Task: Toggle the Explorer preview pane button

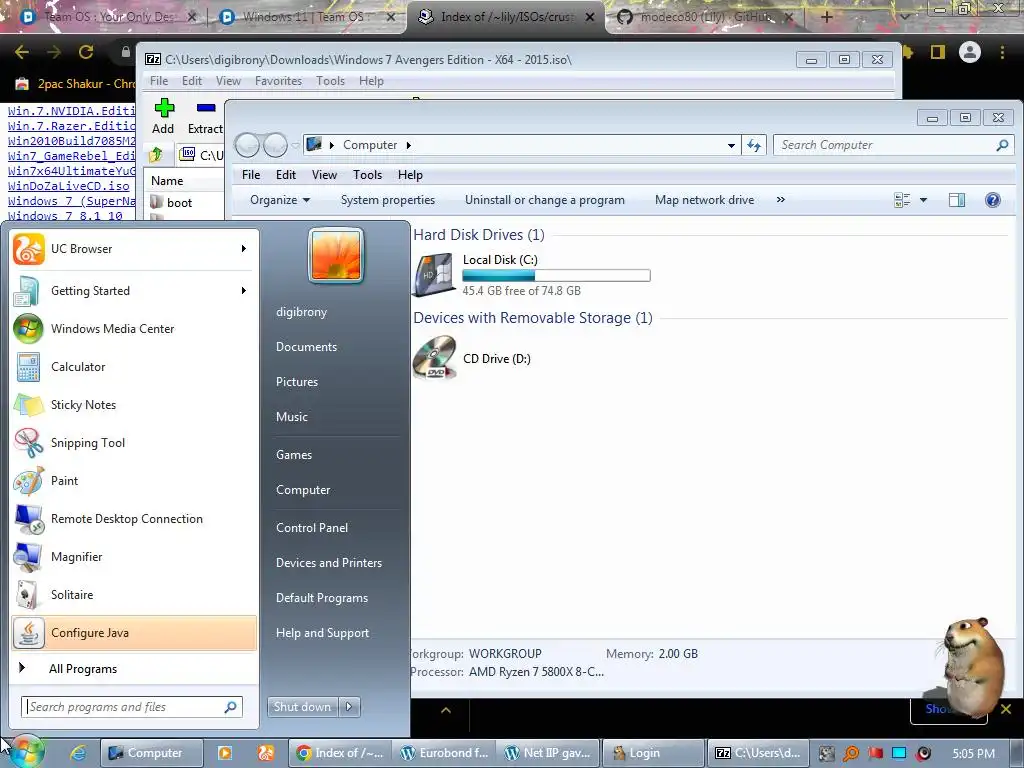Action: [957, 200]
